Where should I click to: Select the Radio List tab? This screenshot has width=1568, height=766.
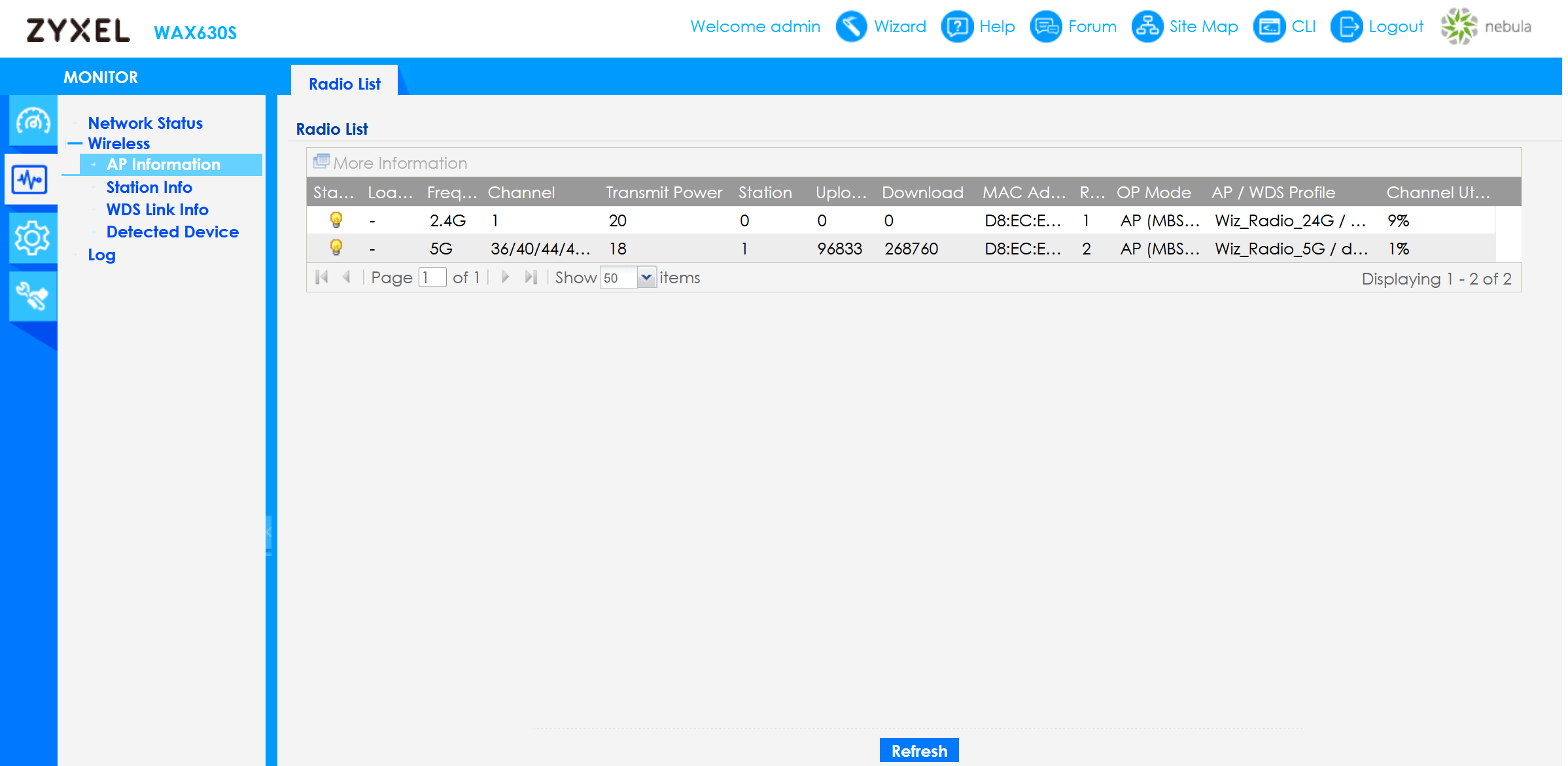[x=344, y=84]
